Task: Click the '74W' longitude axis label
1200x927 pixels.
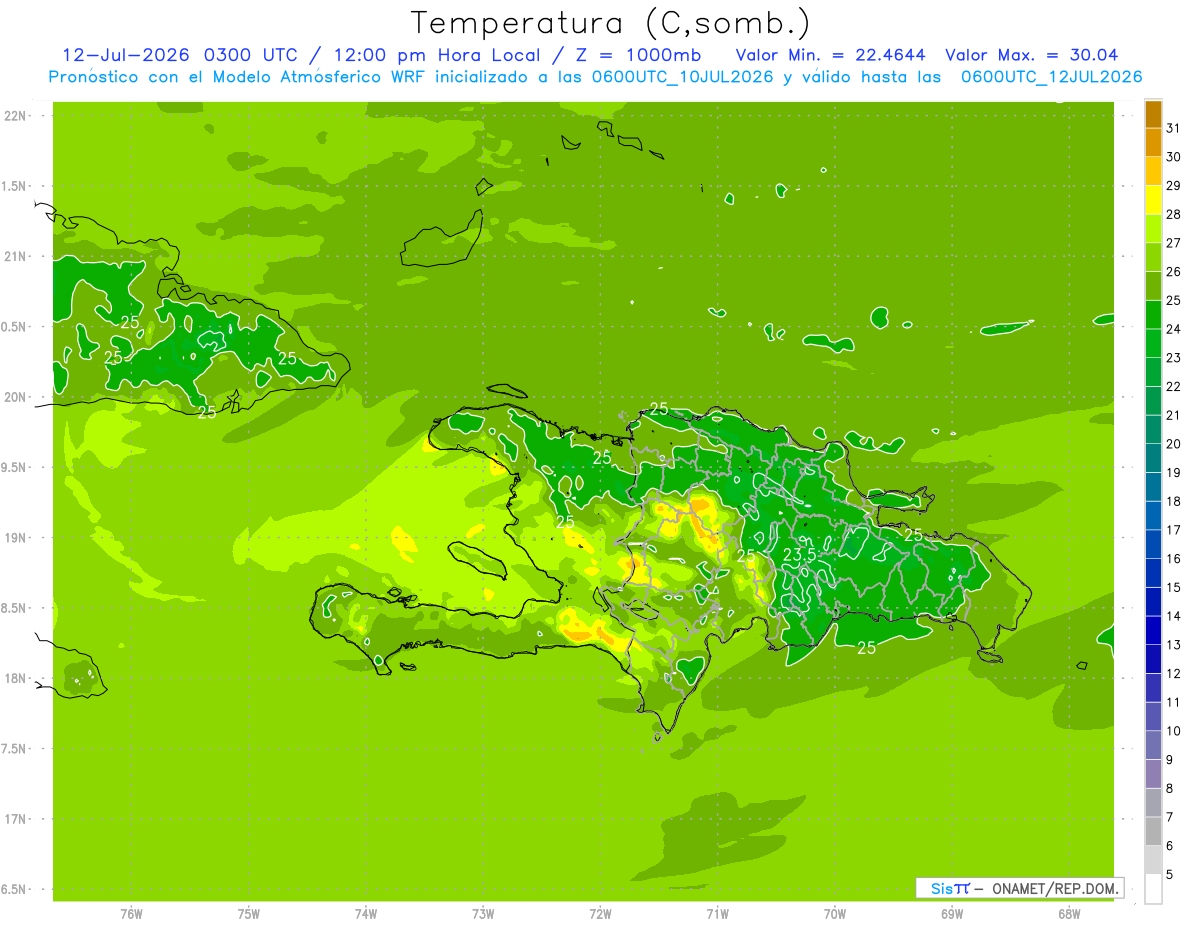Action: click(x=366, y=914)
